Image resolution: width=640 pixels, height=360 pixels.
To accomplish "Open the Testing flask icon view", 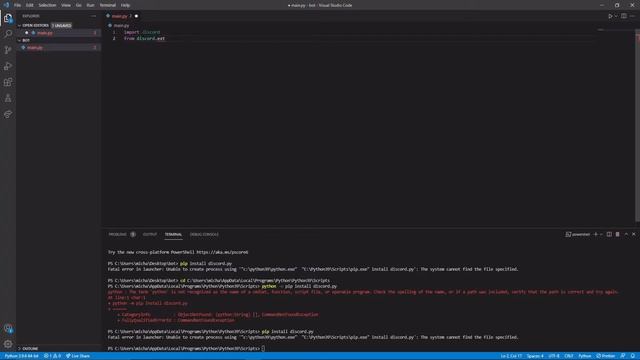I will (x=8, y=98).
